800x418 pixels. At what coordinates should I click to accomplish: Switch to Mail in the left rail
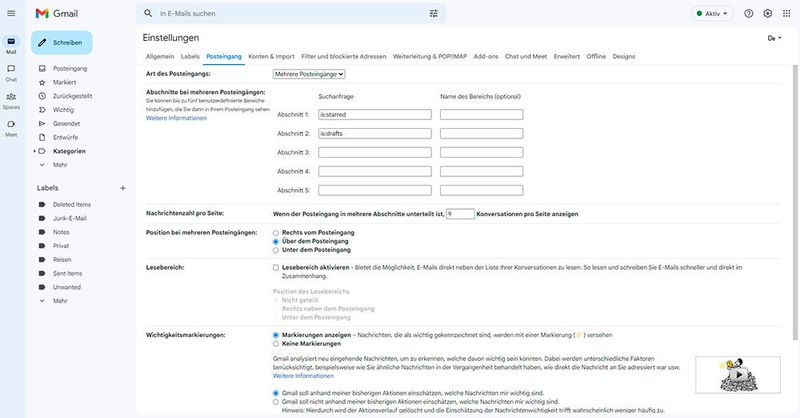[11, 44]
